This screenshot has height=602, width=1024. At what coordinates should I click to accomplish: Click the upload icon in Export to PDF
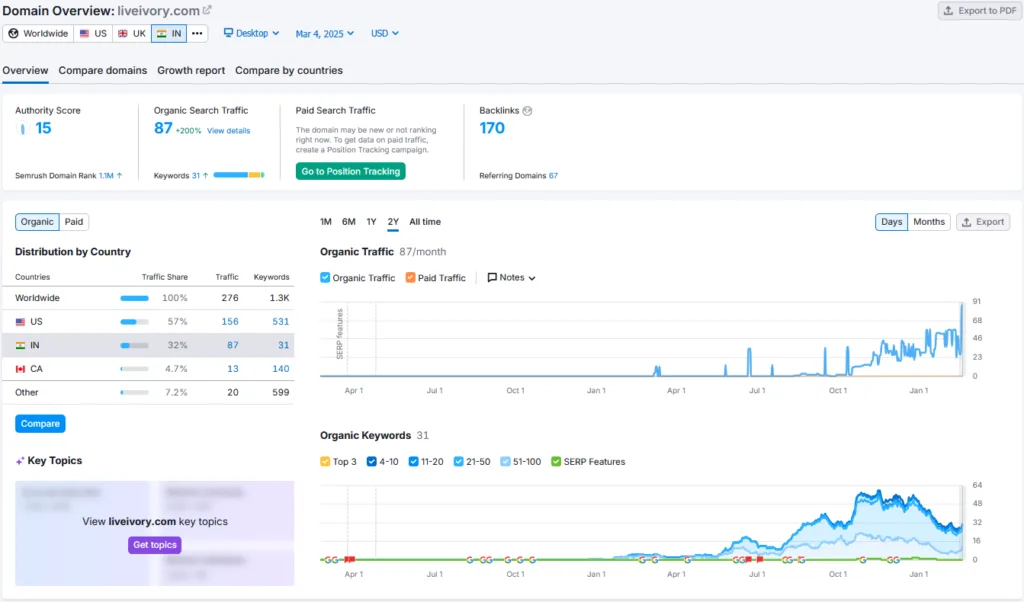click(x=948, y=10)
